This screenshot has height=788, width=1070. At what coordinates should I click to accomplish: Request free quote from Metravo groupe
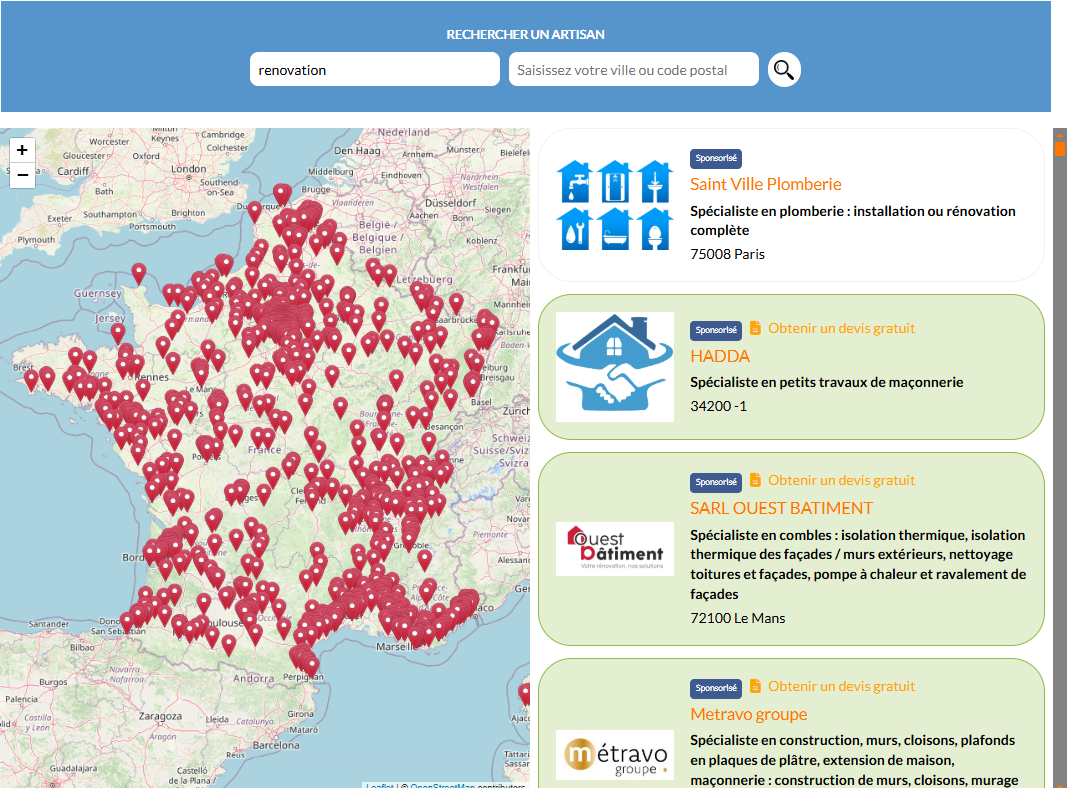tap(841, 686)
